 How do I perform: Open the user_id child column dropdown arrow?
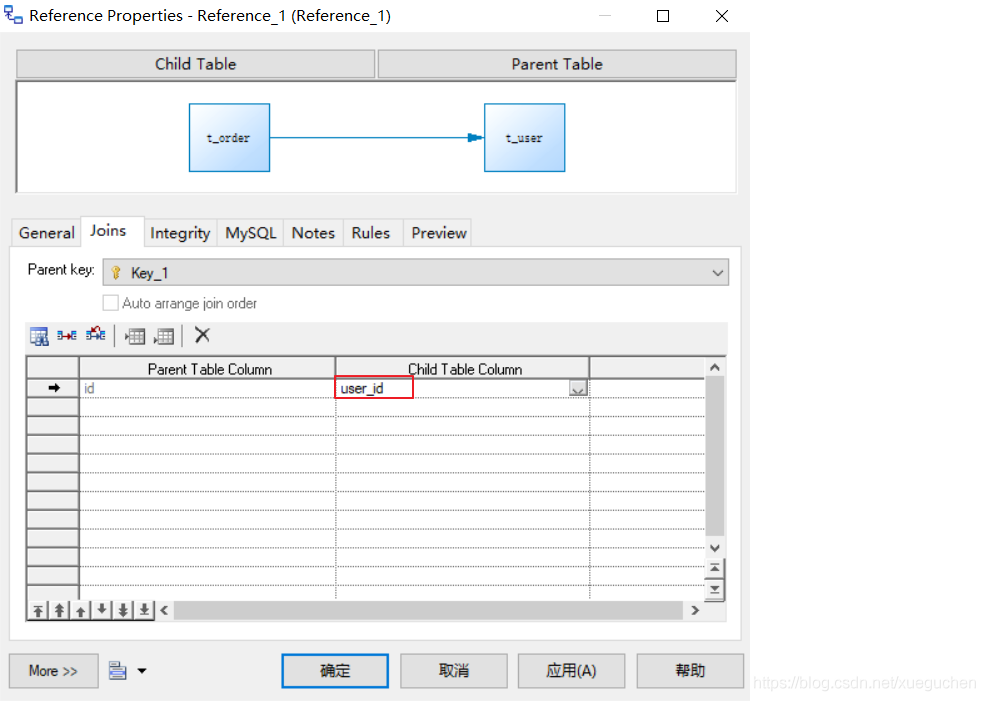coord(578,389)
